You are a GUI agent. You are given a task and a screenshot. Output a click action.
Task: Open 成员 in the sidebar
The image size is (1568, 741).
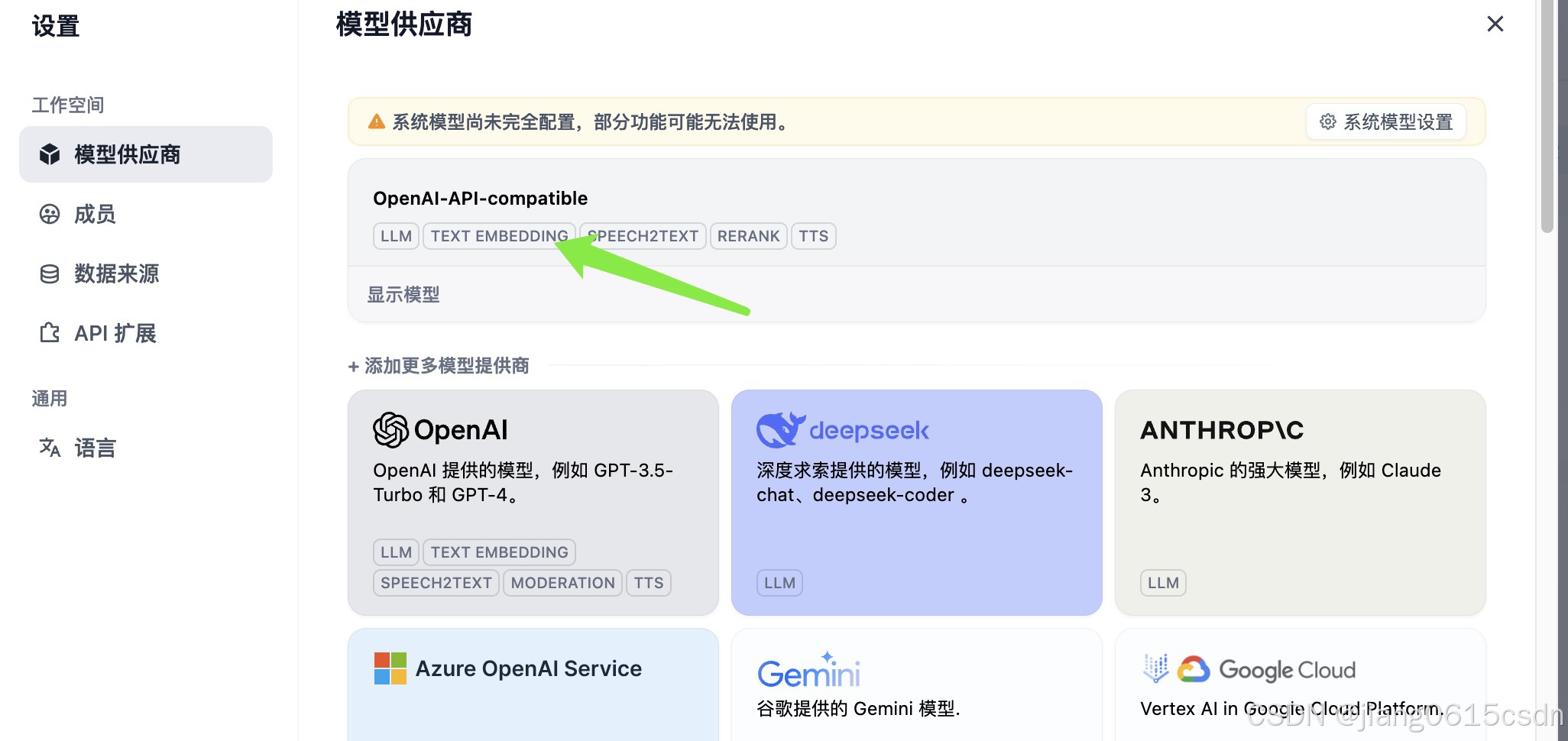pos(146,214)
